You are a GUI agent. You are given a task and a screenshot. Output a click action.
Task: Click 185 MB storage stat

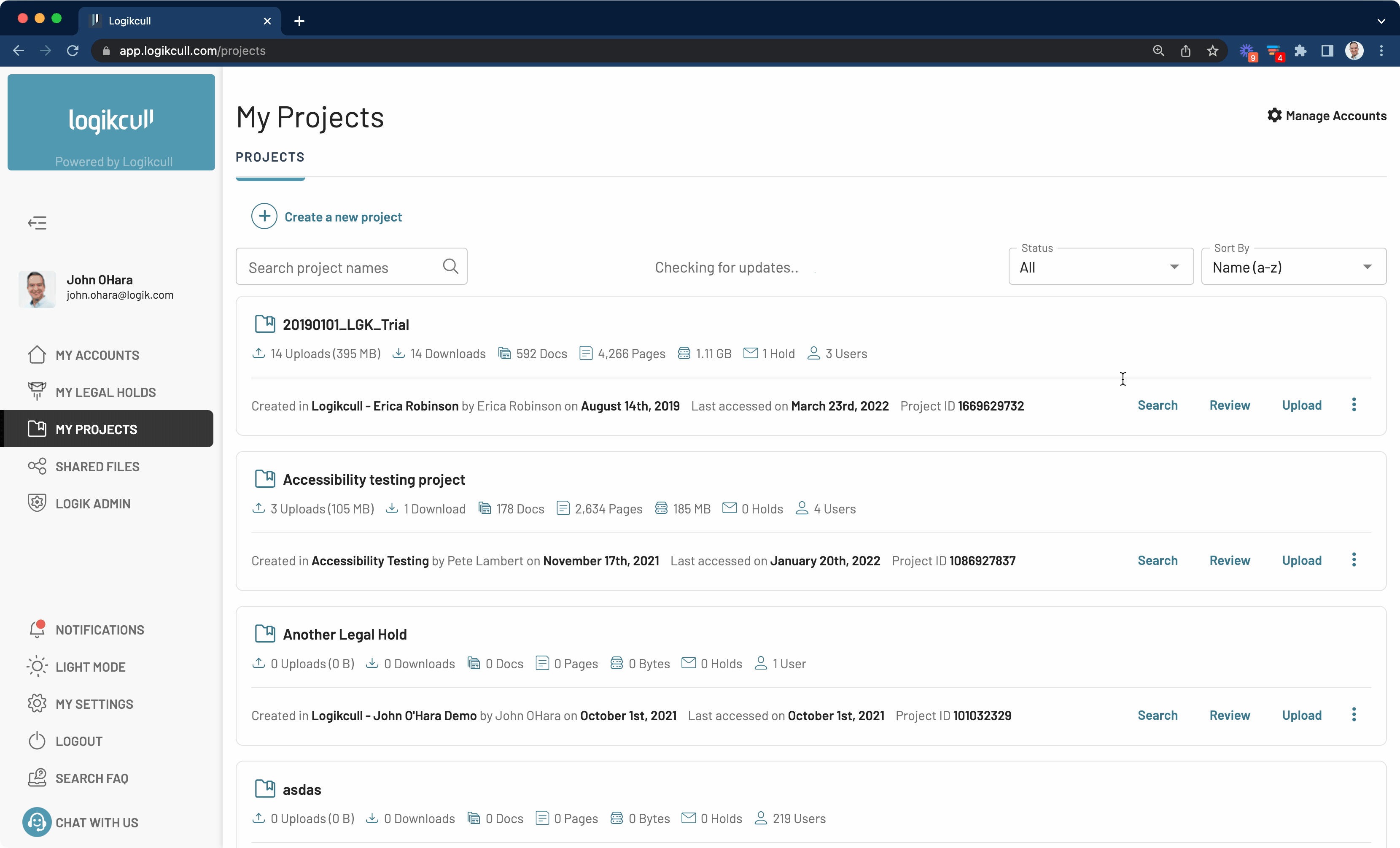(683, 509)
